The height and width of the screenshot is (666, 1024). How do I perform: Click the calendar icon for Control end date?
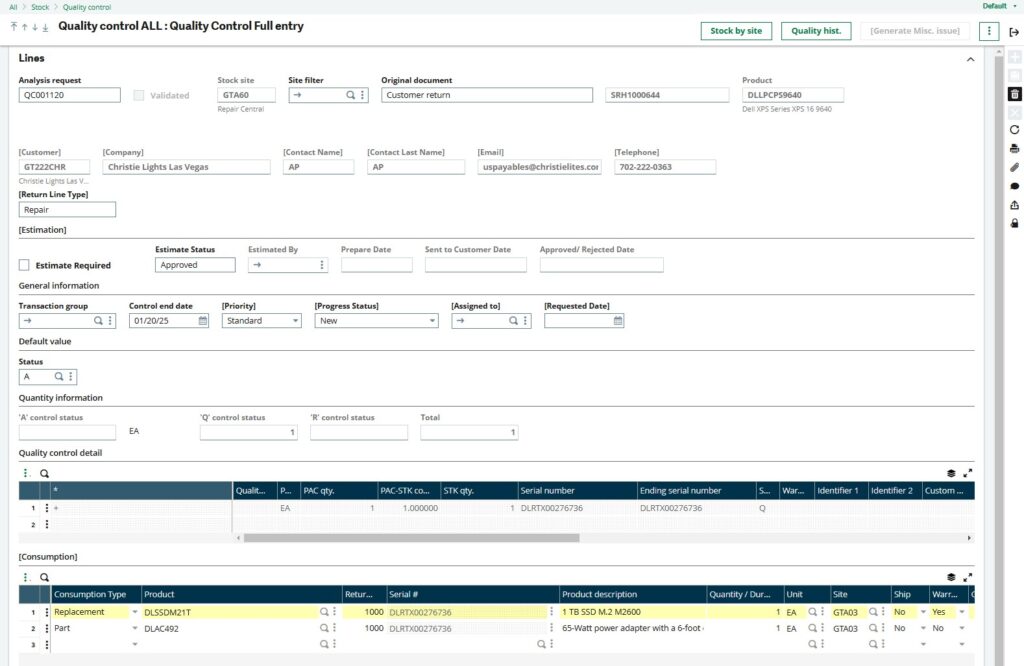tap(203, 321)
